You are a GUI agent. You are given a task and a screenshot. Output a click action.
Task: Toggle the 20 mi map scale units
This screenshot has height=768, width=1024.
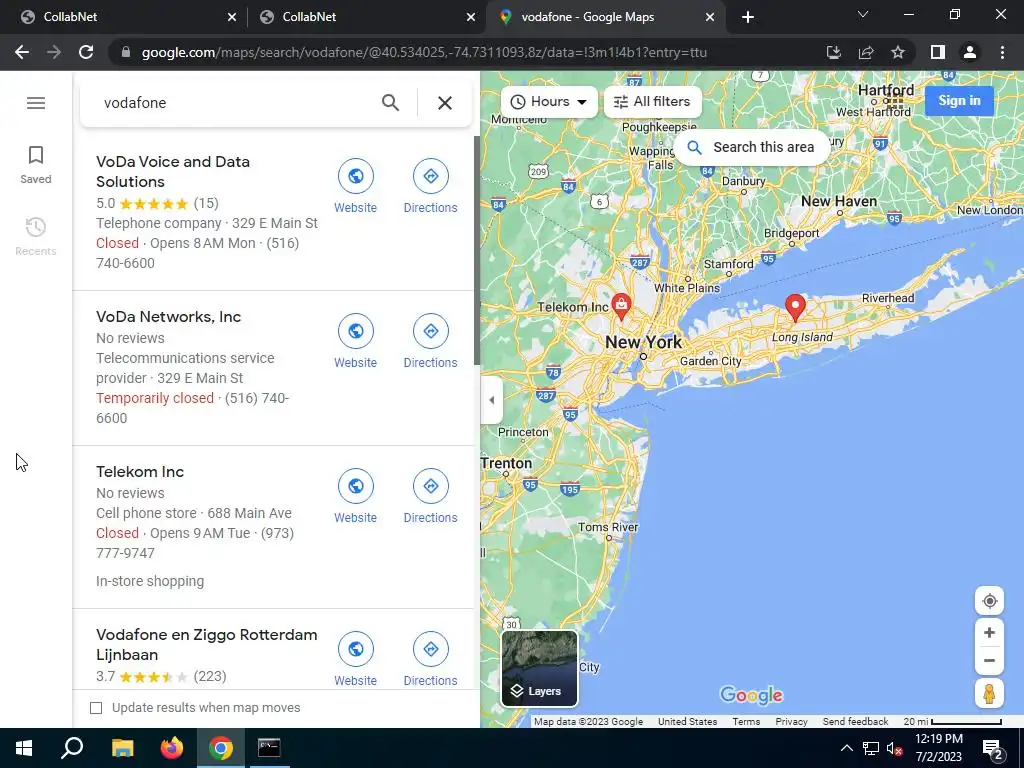tap(952, 722)
